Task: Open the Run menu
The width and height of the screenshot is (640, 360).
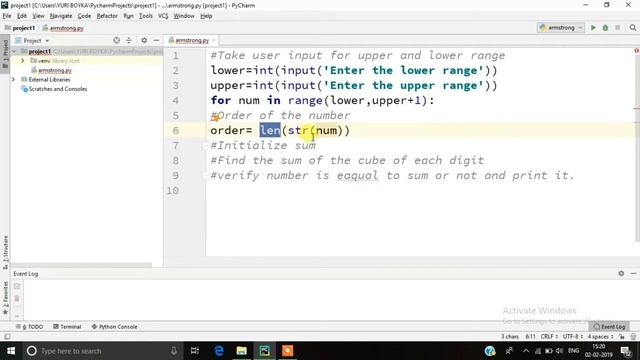Action: 128,16
